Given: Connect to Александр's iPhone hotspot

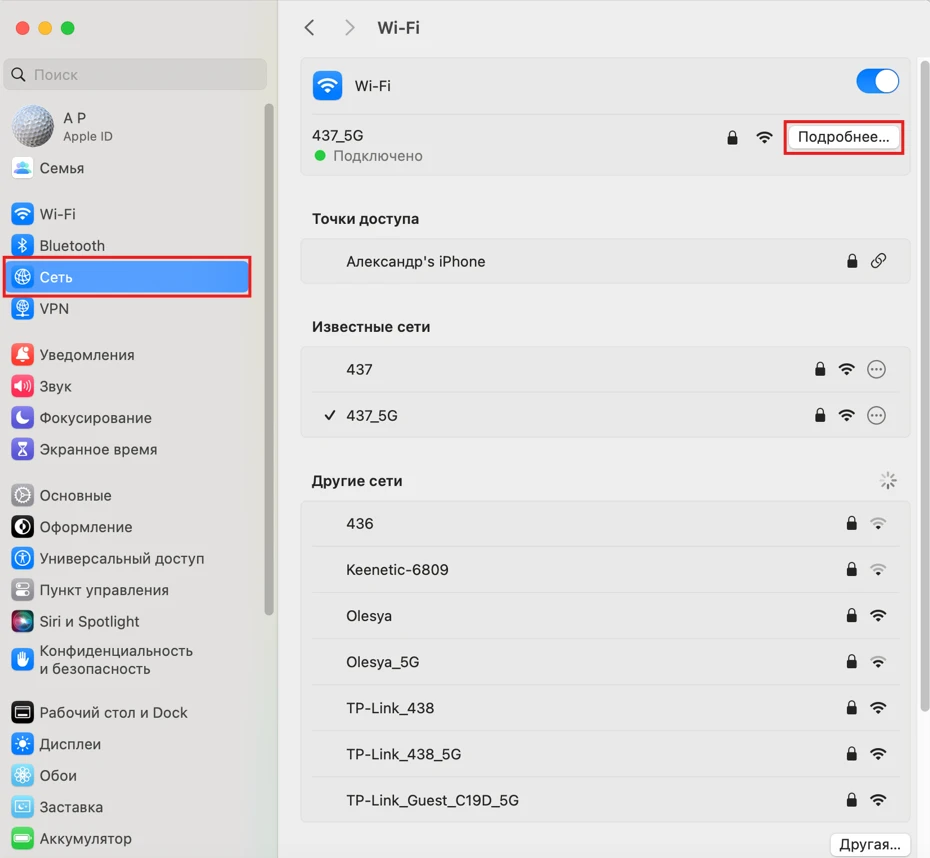Looking at the screenshot, I should point(605,261).
